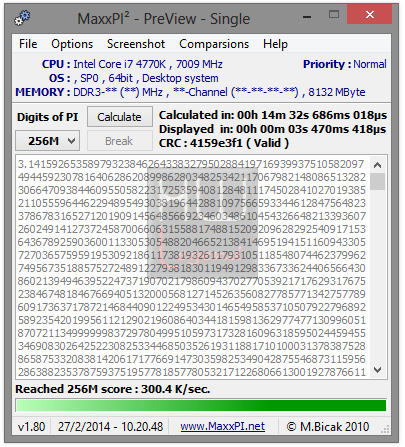Click the disabled maximize window icon

tap(334, 15)
